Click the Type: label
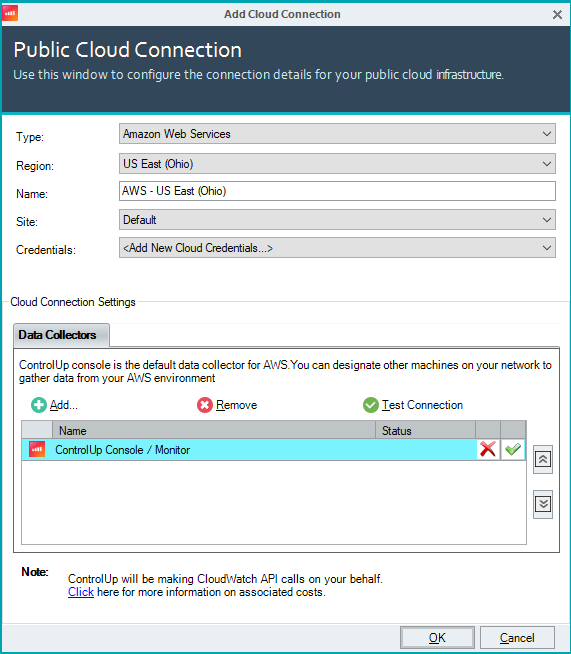571x654 pixels. (30, 137)
